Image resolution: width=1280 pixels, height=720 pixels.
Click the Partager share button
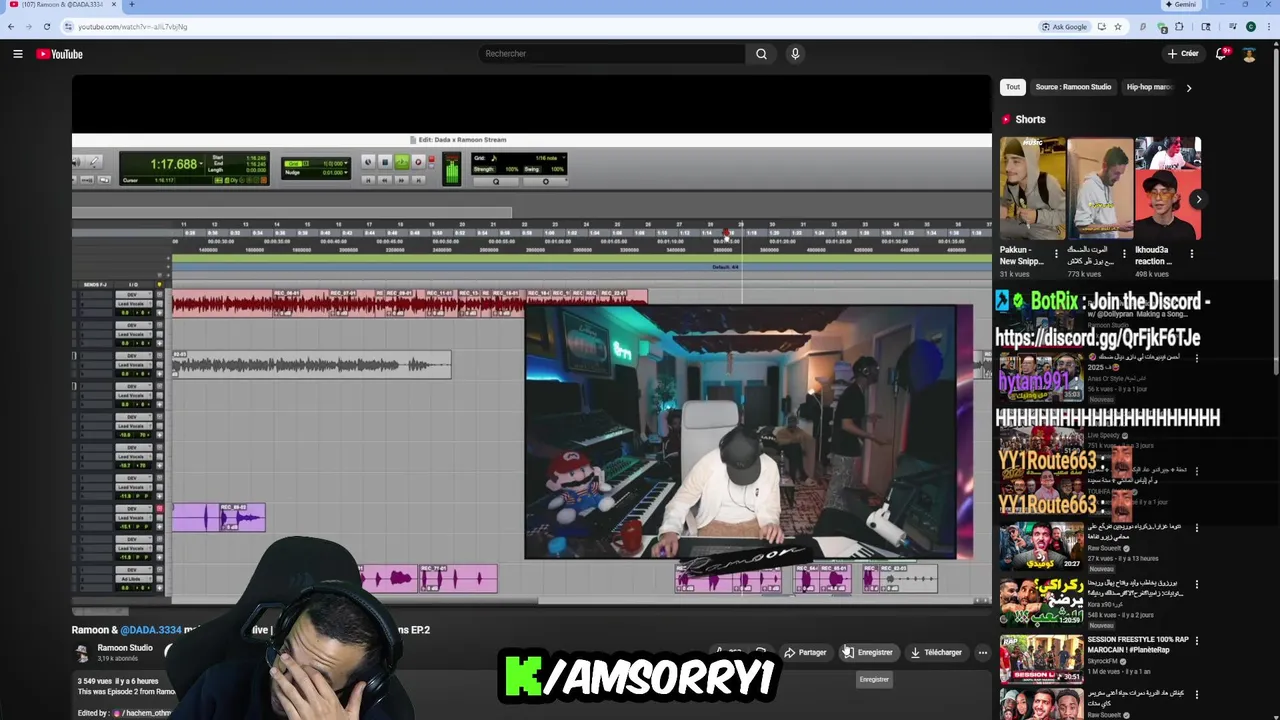tap(805, 653)
